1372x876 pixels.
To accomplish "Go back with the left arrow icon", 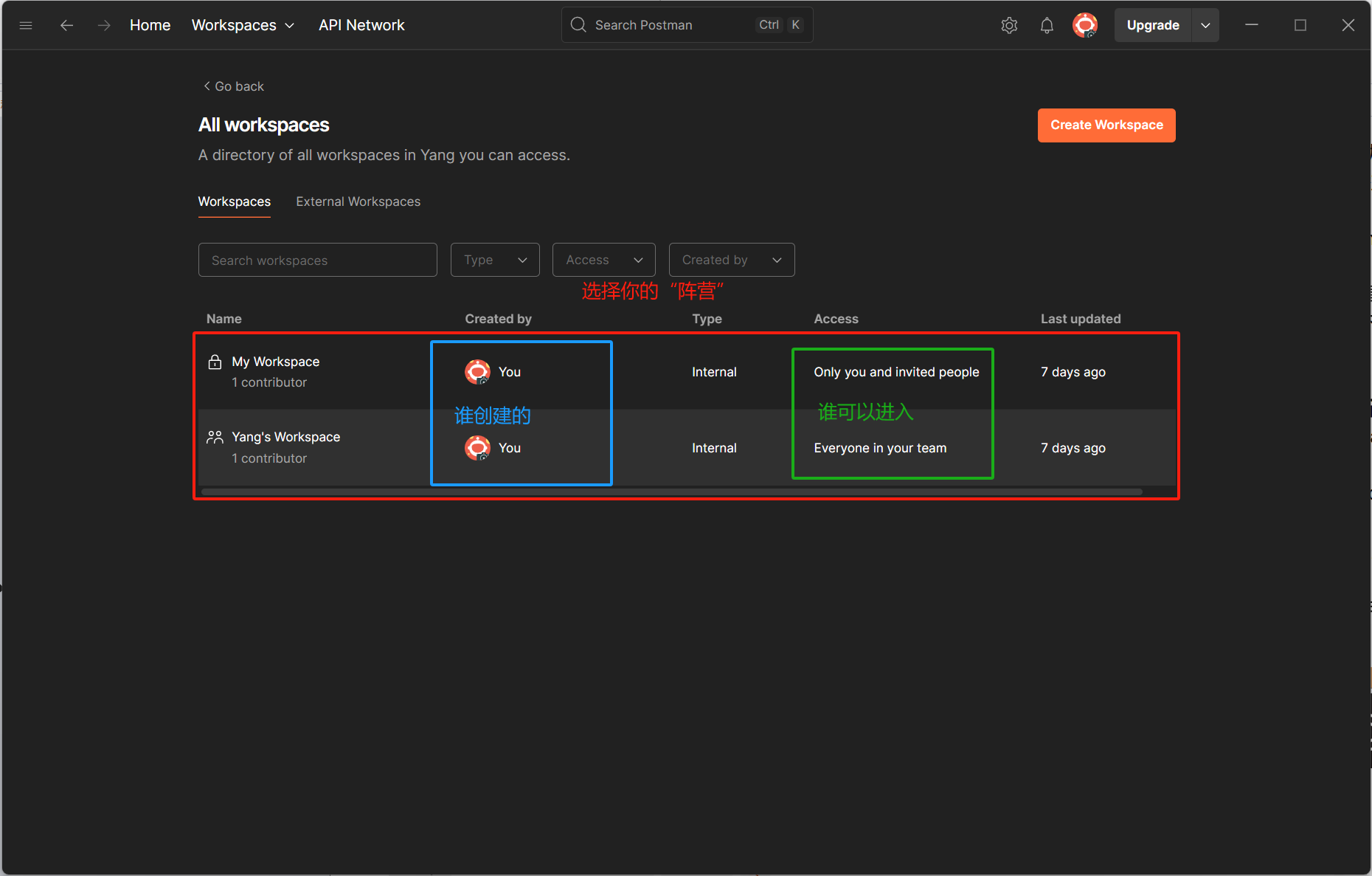I will (x=67, y=25).
